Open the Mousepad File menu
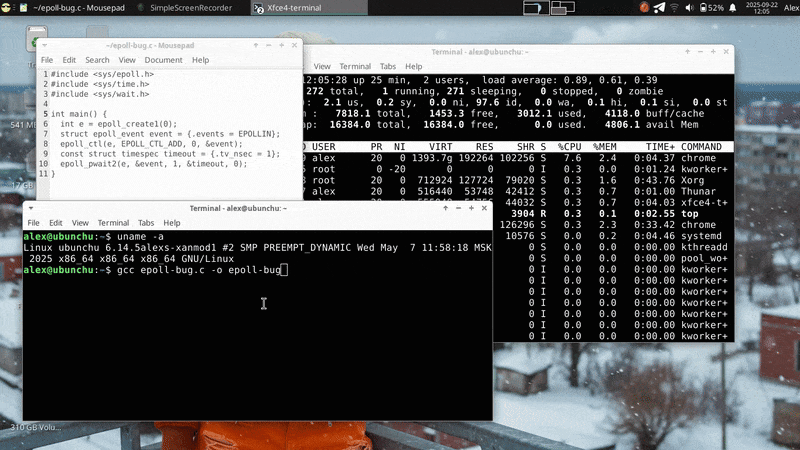The width and height of the screenshot is (800, 450). coord(47,60)
